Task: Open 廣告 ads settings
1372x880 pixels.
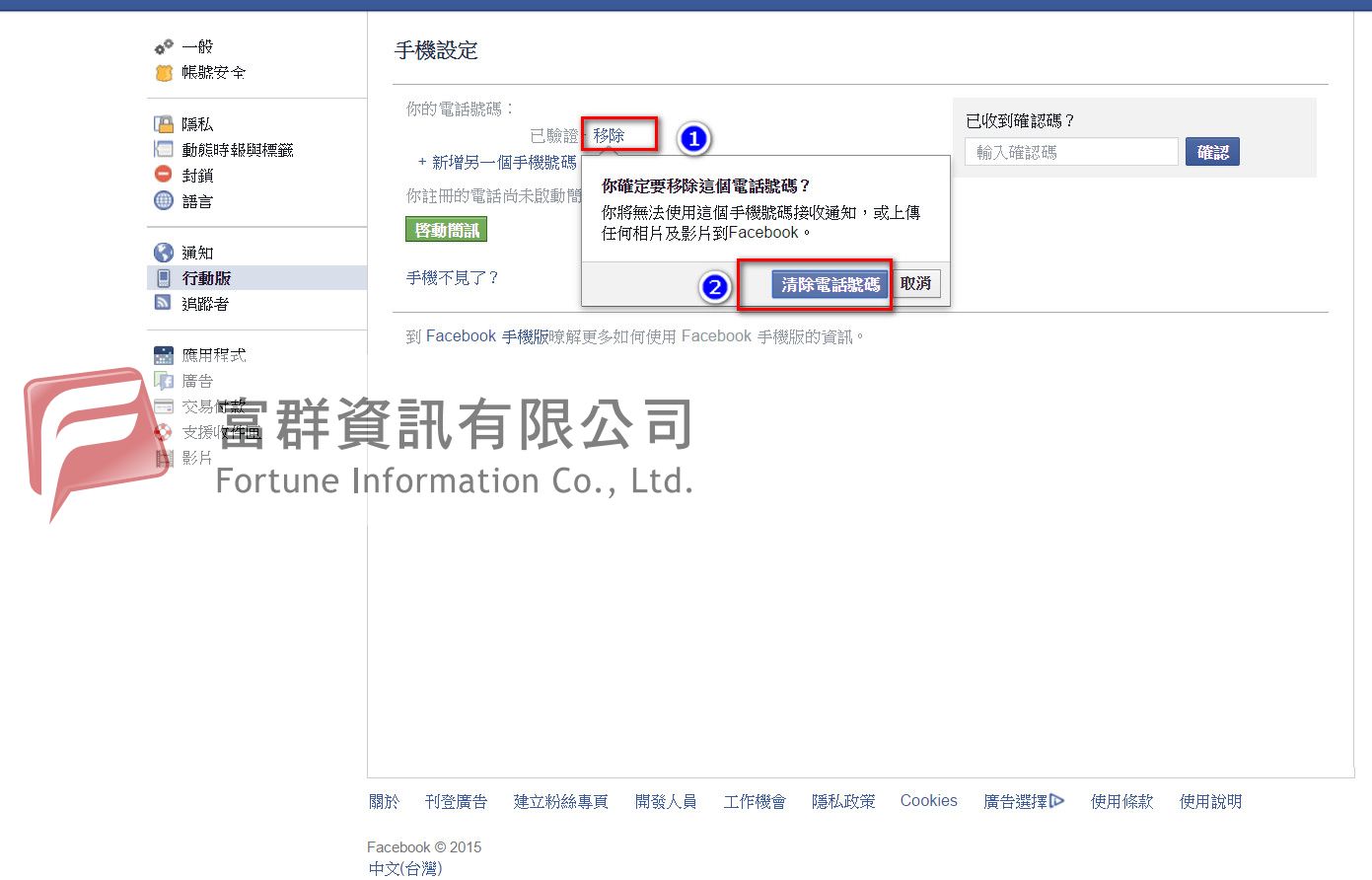Action: (197, 381)
